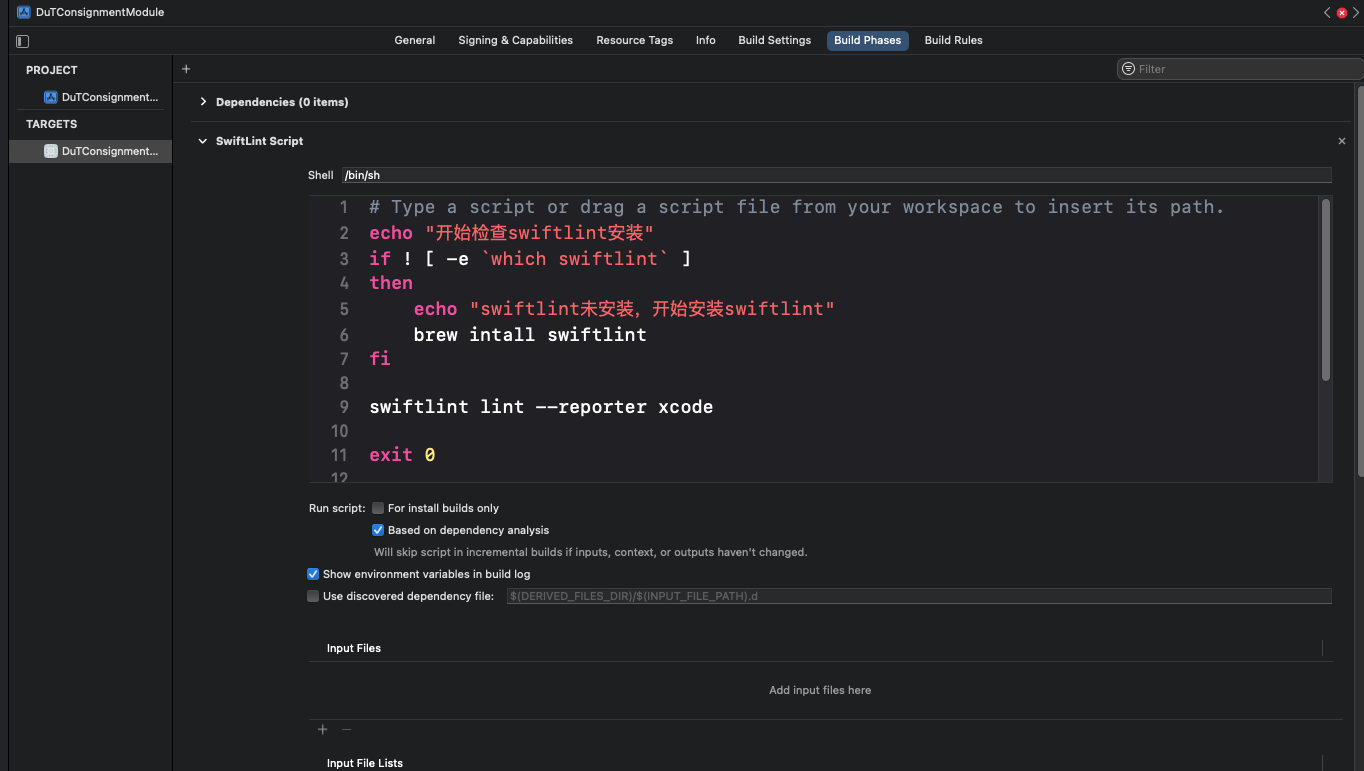This screenshot has height=771, width=1364.
Task: Click the 'fi' keyword line
Action: 380,358
